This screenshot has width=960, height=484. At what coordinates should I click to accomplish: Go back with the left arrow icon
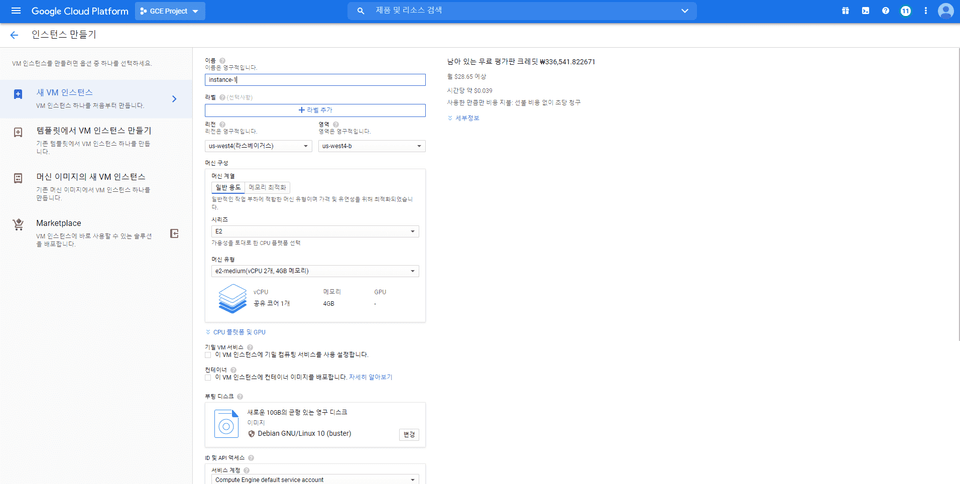tap(14, 35)
